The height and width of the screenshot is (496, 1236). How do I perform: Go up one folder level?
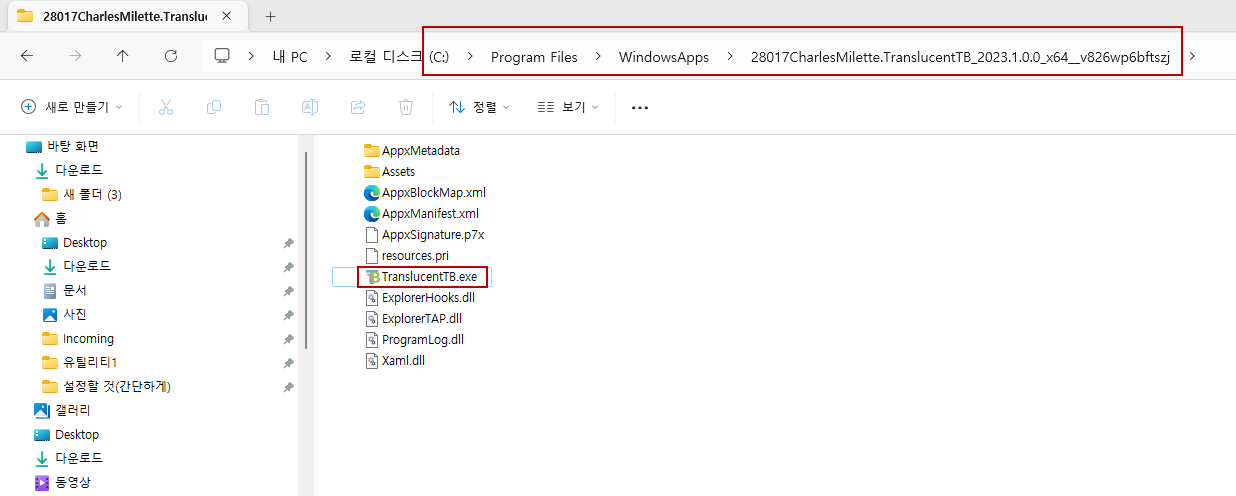point(123,56)
